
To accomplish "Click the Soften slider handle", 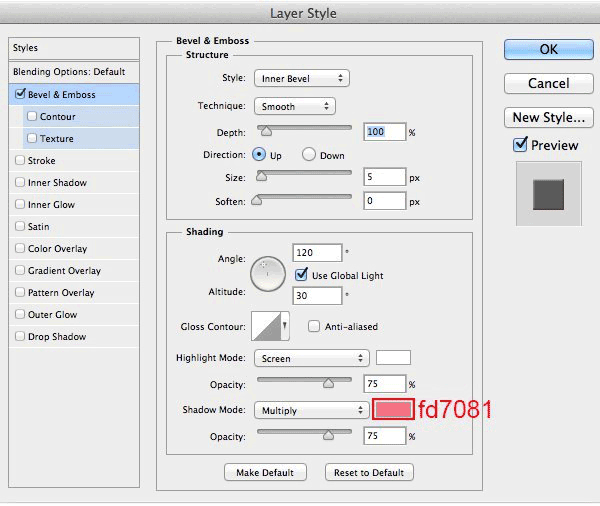I will (256, 200).
